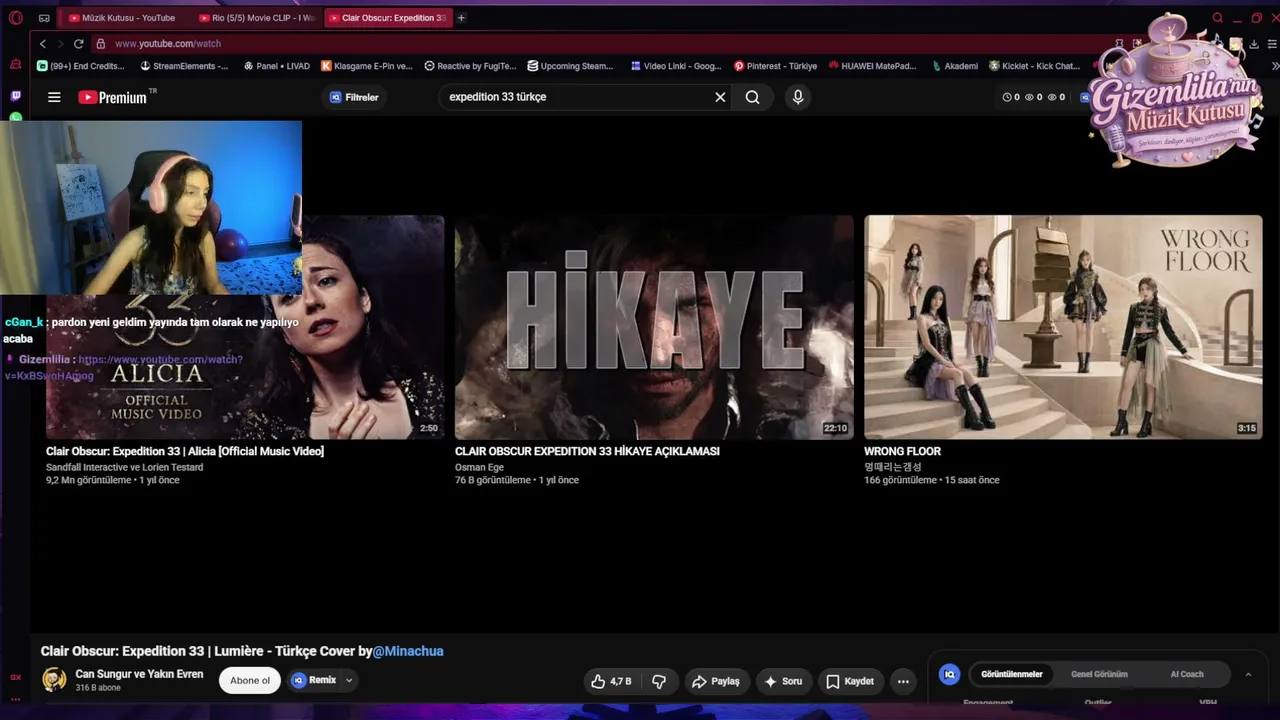This screenshot has height=720, width=1280.
Task: Open the Osman Ege channel name
Action: tap(479, 467)
